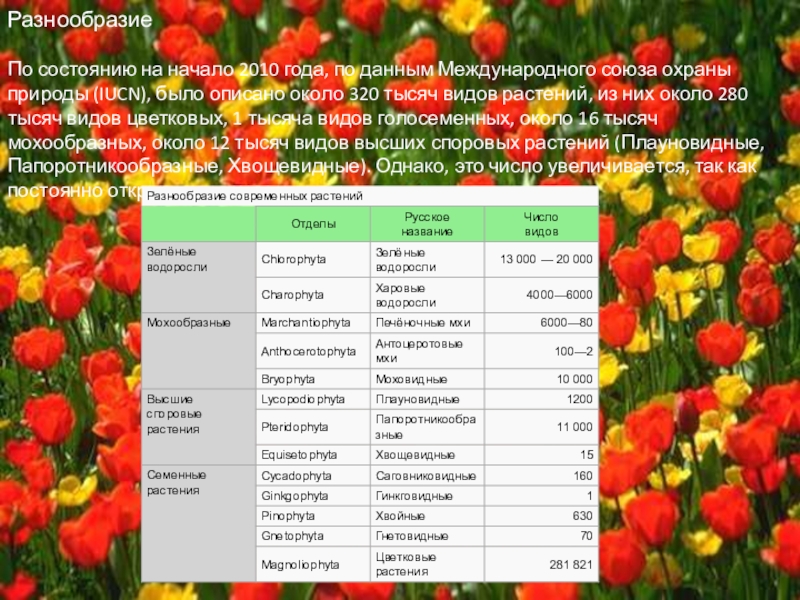Select the 'Bryophyta' row cell
Image resolution: width=800 pixels, height=600 pixels.
(288, 380)
